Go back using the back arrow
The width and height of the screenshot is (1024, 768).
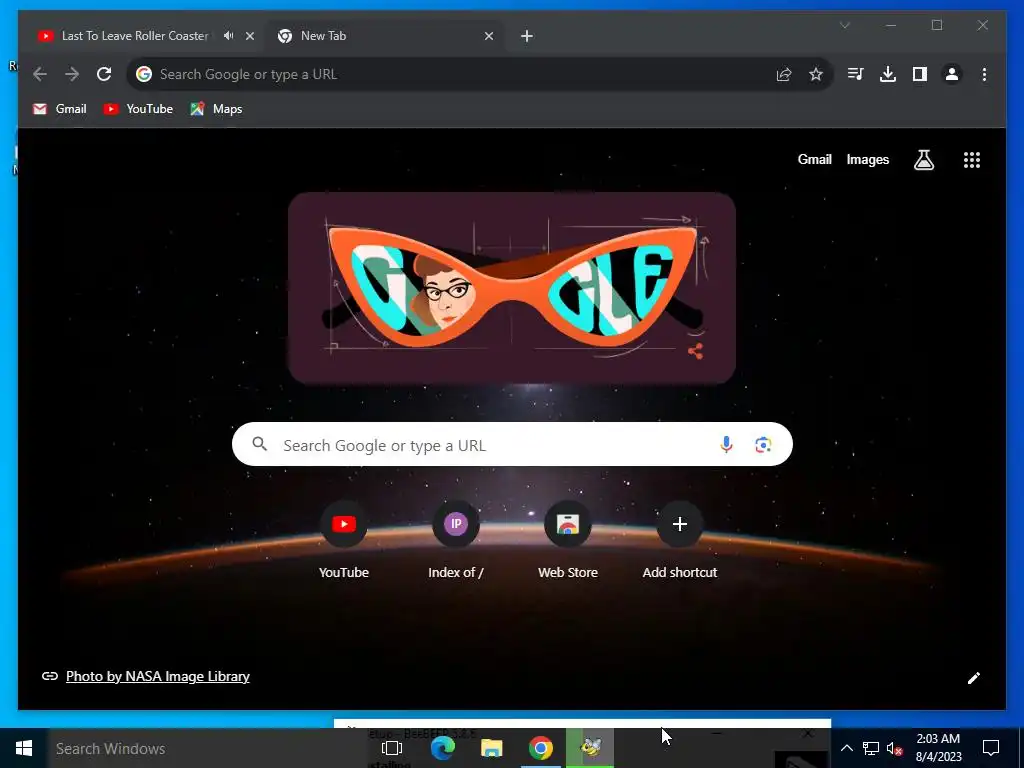click(40, 74)
